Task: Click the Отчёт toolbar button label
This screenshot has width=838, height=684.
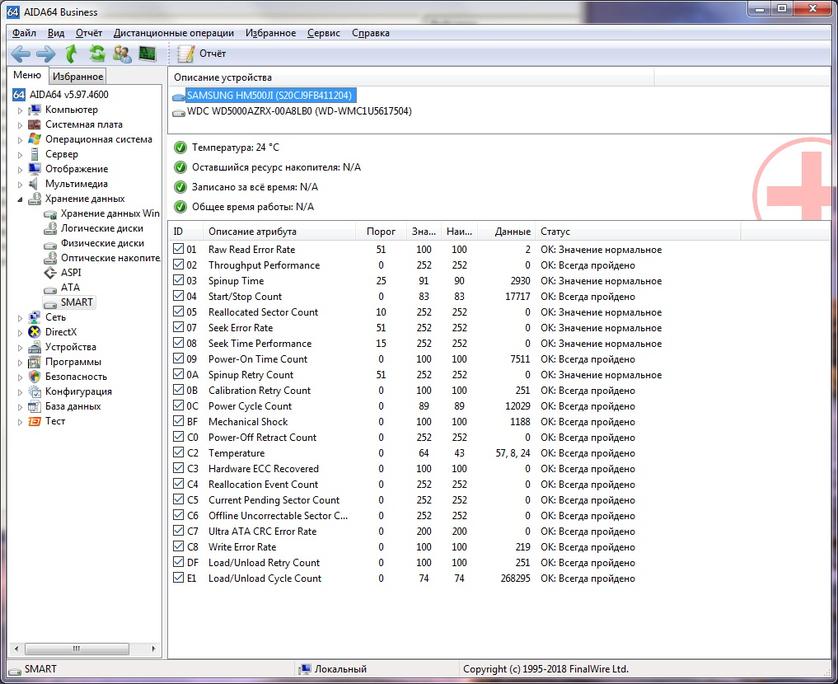Action: [x=213, y=53]
